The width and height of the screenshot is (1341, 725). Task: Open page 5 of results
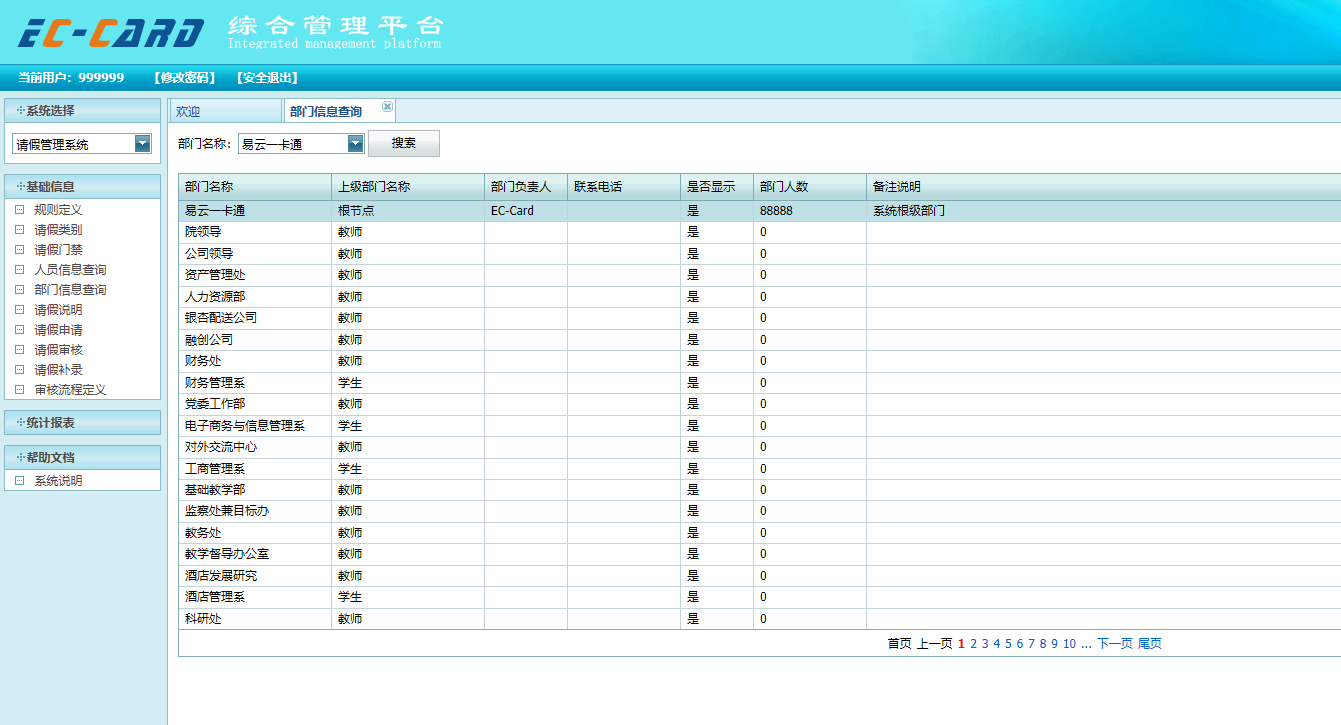1009,644
